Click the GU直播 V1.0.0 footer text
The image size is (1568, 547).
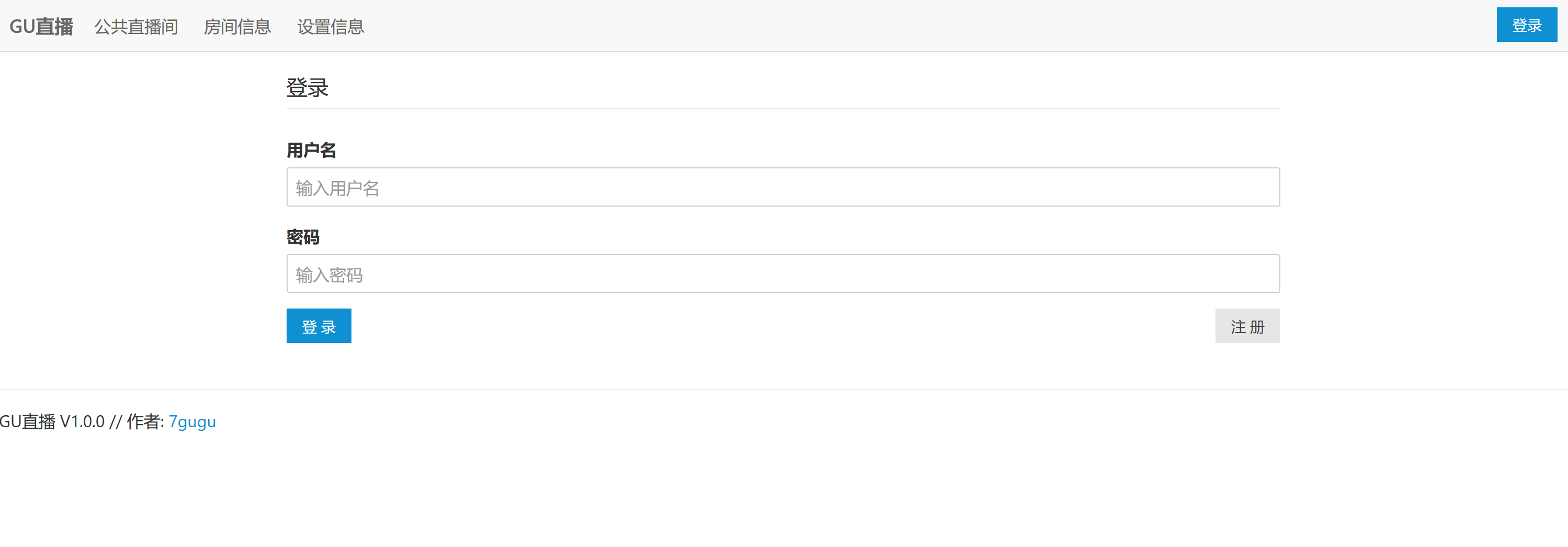52,421
